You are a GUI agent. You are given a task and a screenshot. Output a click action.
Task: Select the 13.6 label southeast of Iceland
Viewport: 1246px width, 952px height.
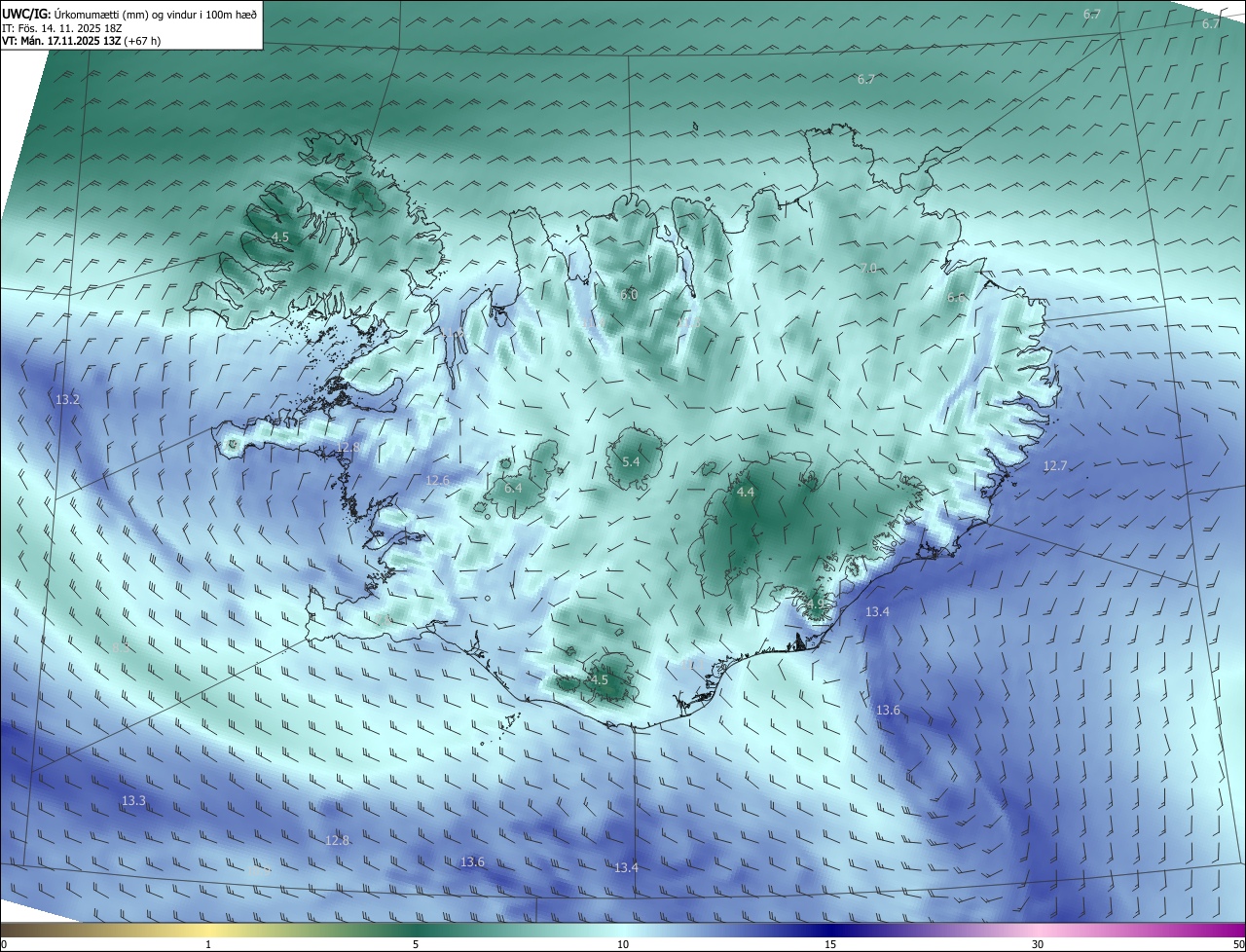(888, 711)
